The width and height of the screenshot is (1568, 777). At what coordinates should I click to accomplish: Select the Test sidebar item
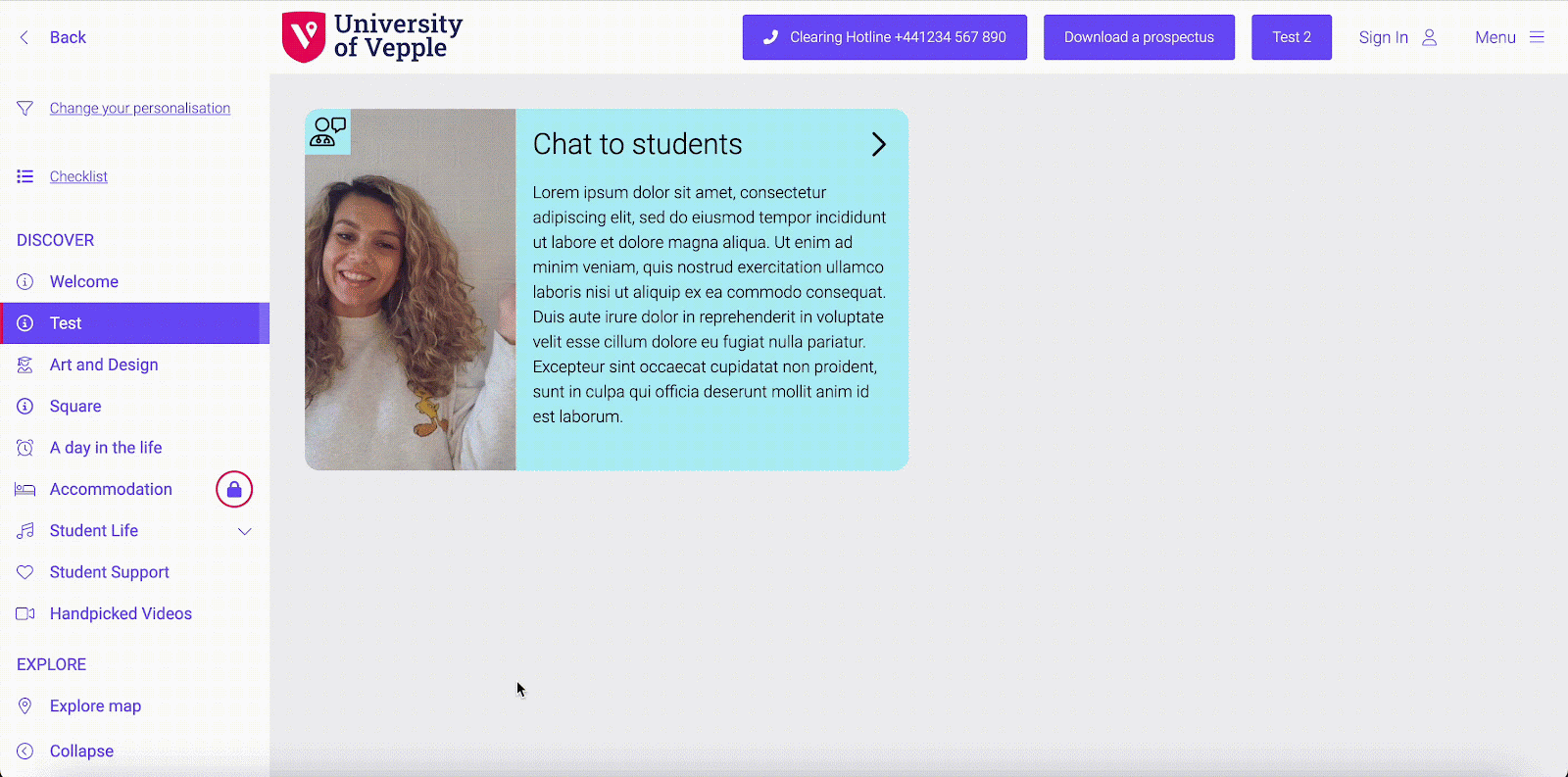click(135, 323)
